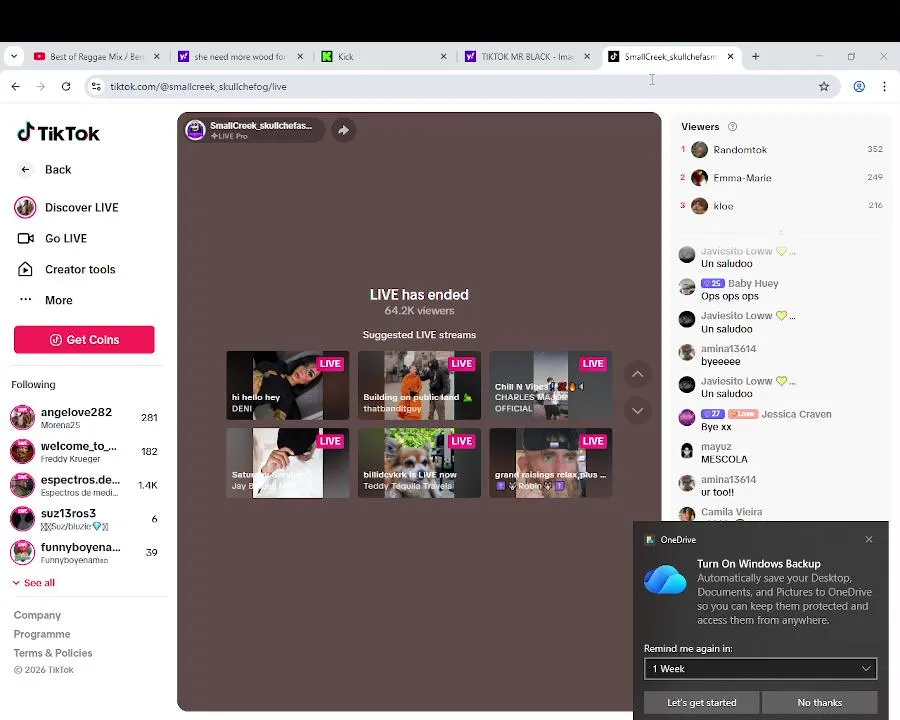The width and height of the screenshot is (900, 720).
Task: Open welcome_to_ Freddy Krueger following row
Action: [x=84, y=451]
